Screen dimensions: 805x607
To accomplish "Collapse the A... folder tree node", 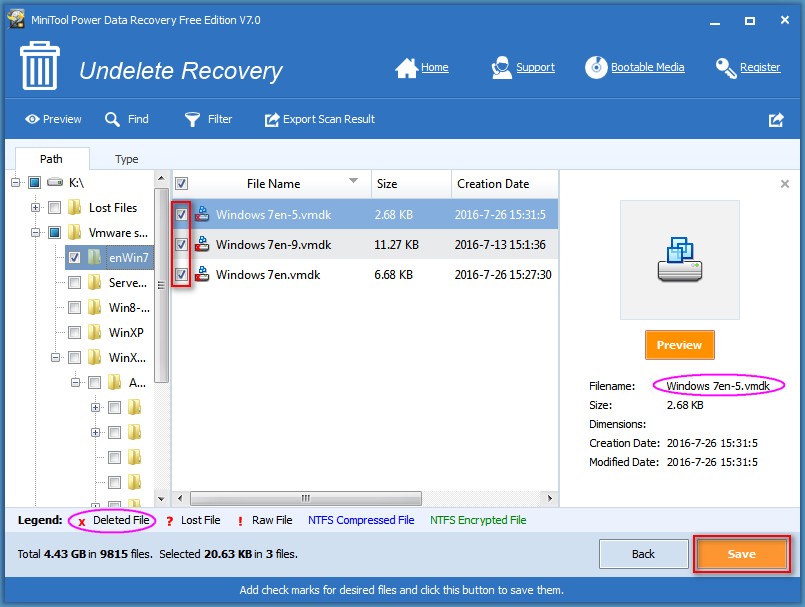I will click(75, 383).
